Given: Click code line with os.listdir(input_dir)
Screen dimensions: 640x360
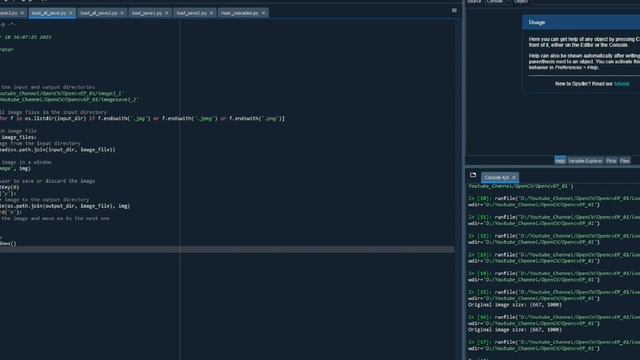Looking at the screenshot, I should pos(142,118).
